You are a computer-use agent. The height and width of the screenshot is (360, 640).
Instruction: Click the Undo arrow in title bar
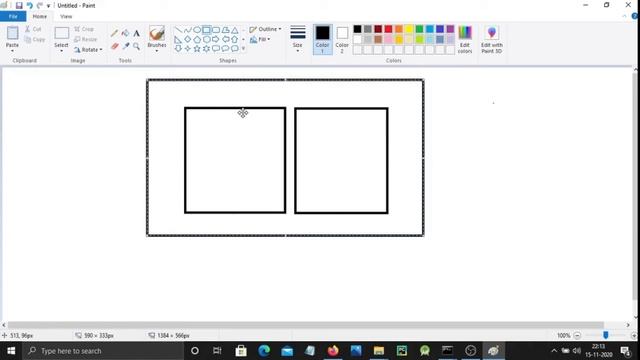(x=29, y=5)
